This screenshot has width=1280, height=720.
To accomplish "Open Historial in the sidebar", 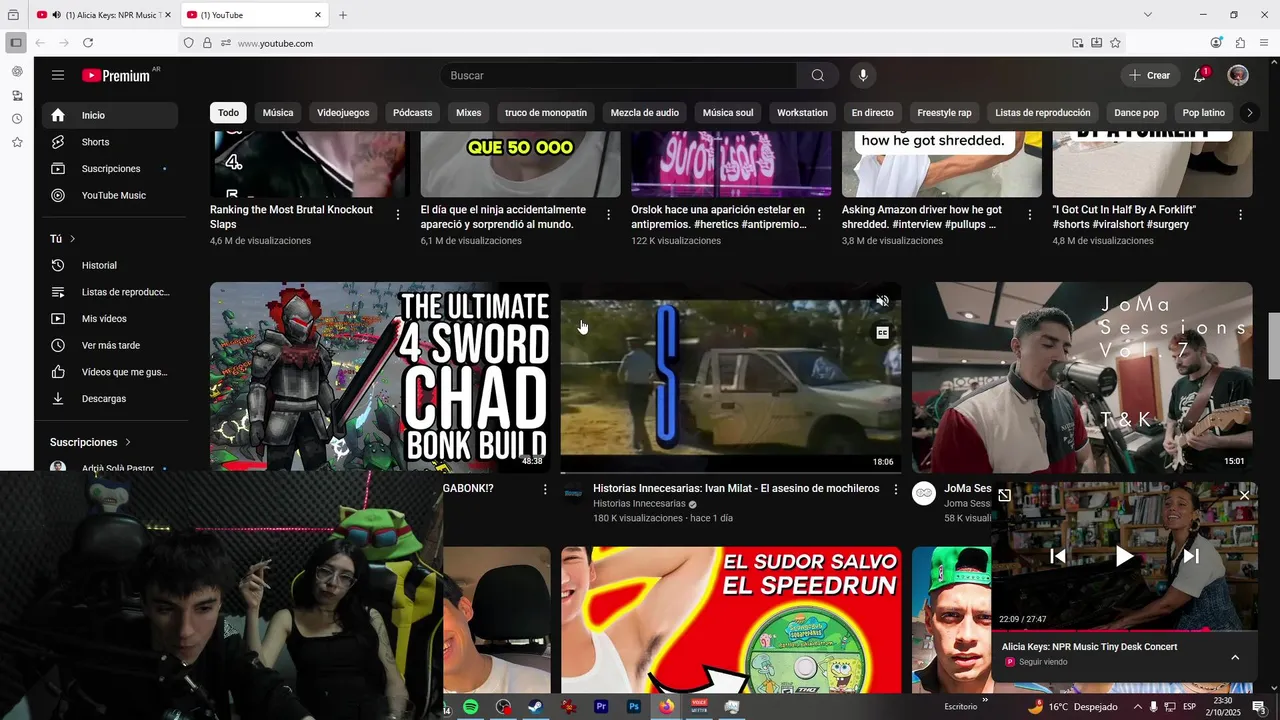I will coord(110,265).
